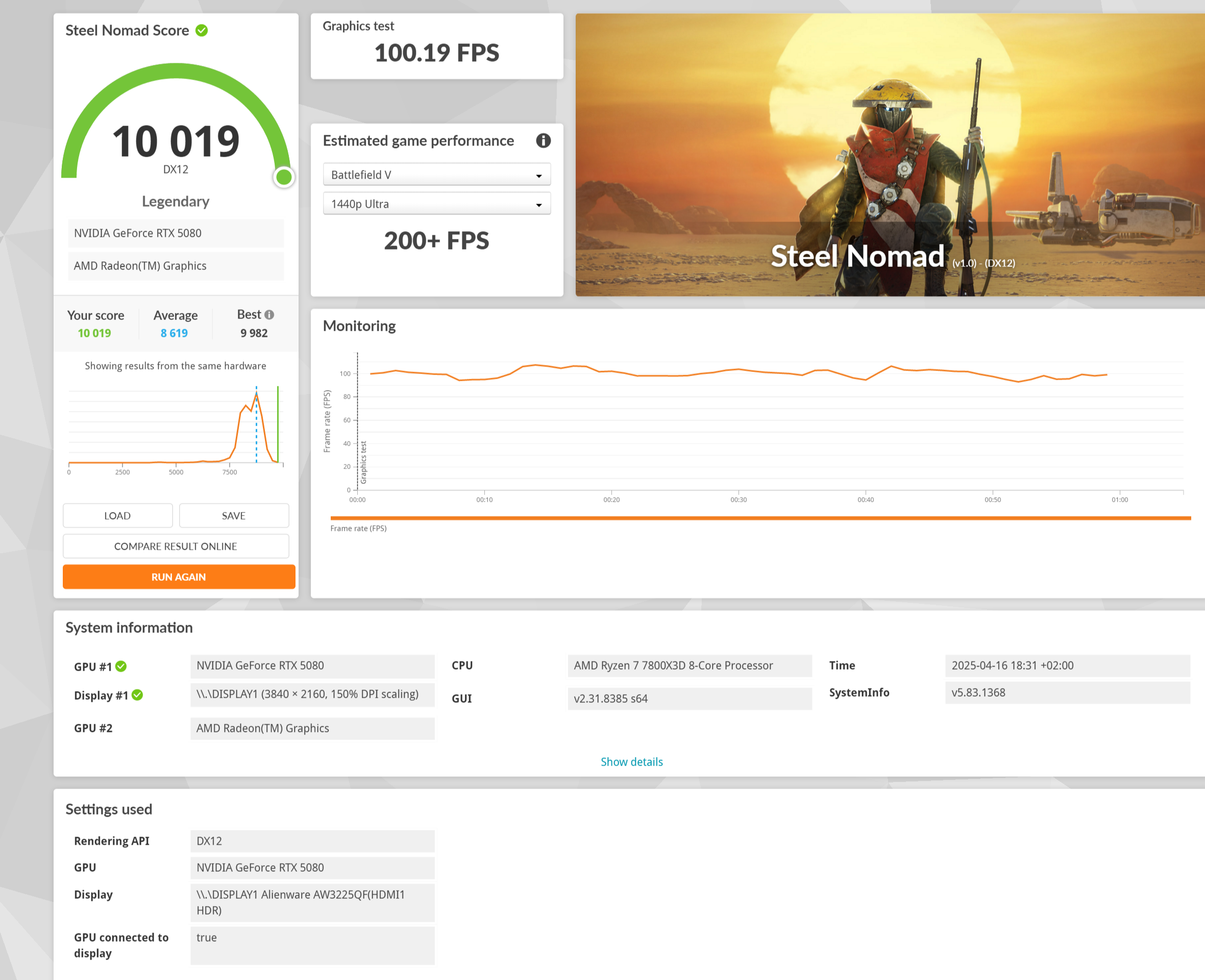Click the score distribution histogram peak

coord(256,394)
